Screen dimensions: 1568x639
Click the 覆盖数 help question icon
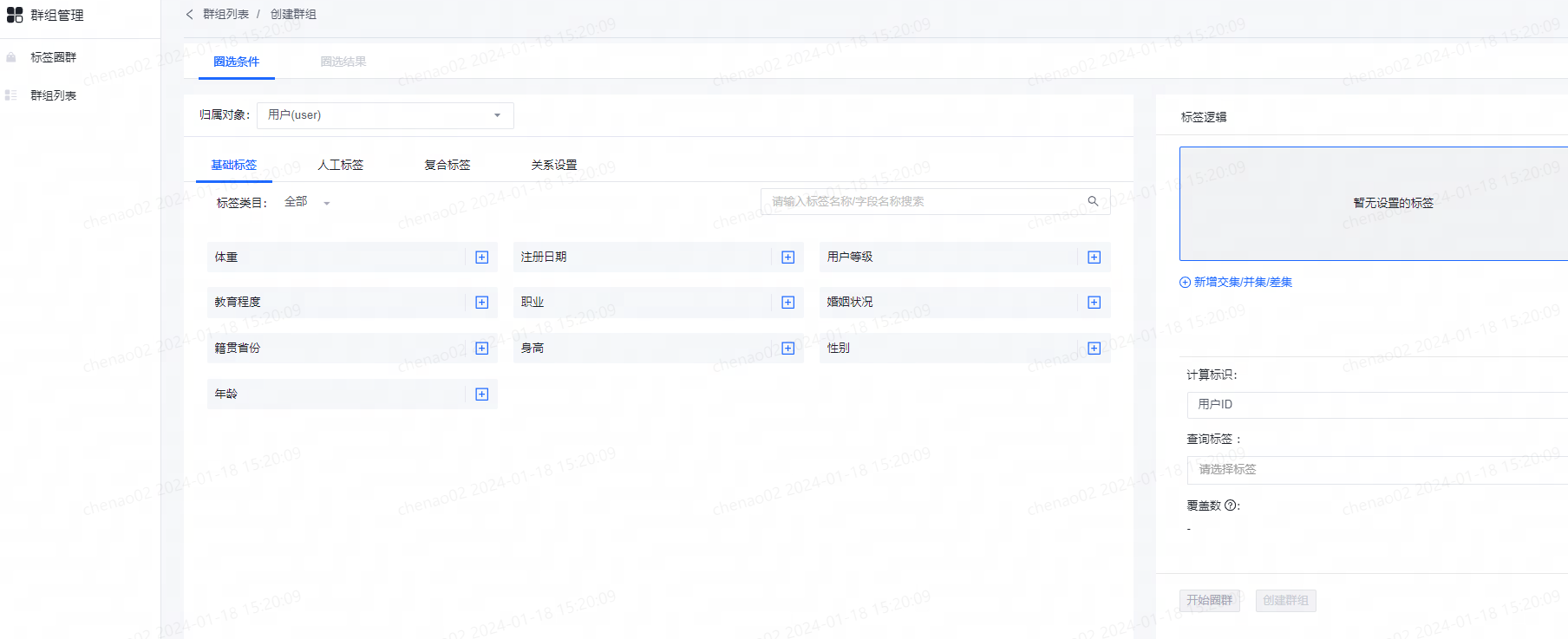[1230, 505]
